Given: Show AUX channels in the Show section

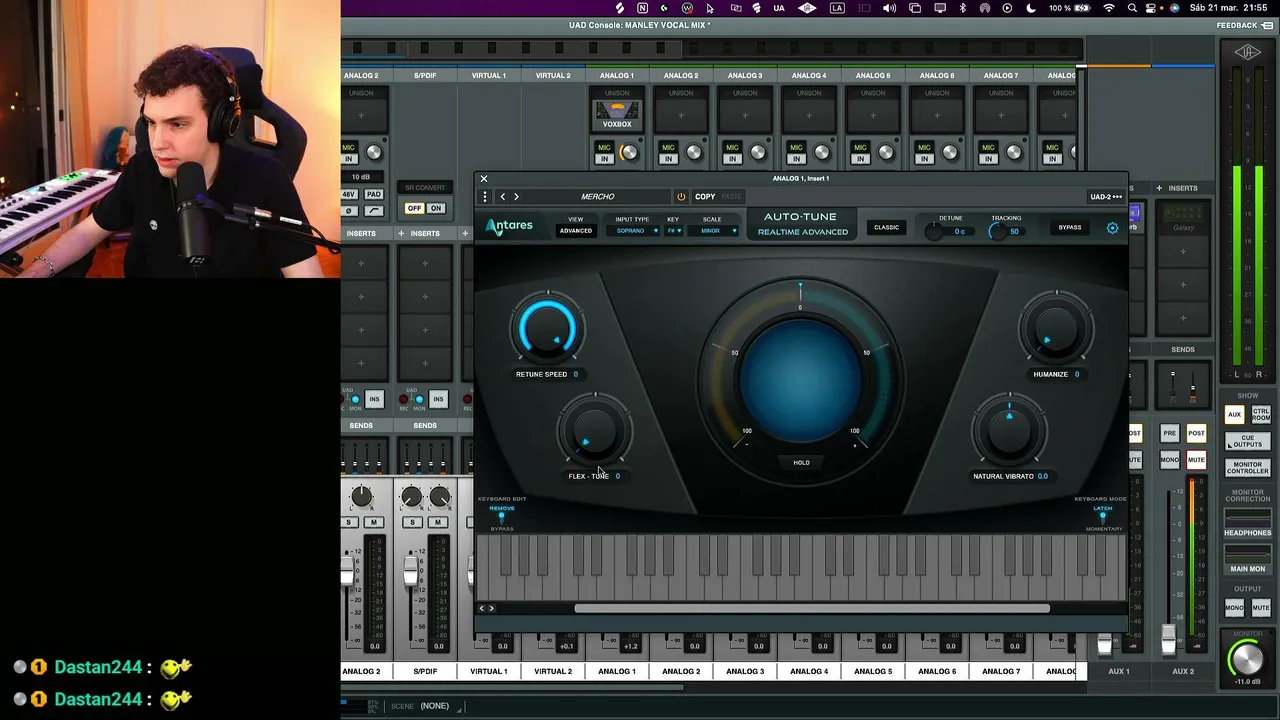Looking at the screenshot, I should click(1234, 414).
